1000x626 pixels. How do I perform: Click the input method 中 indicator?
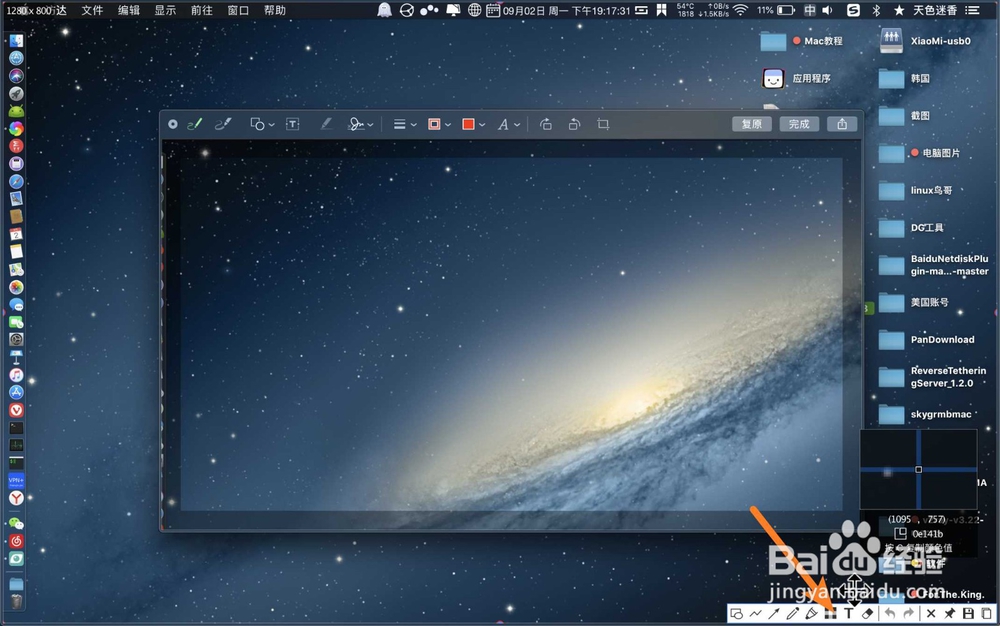coord(809,10)
